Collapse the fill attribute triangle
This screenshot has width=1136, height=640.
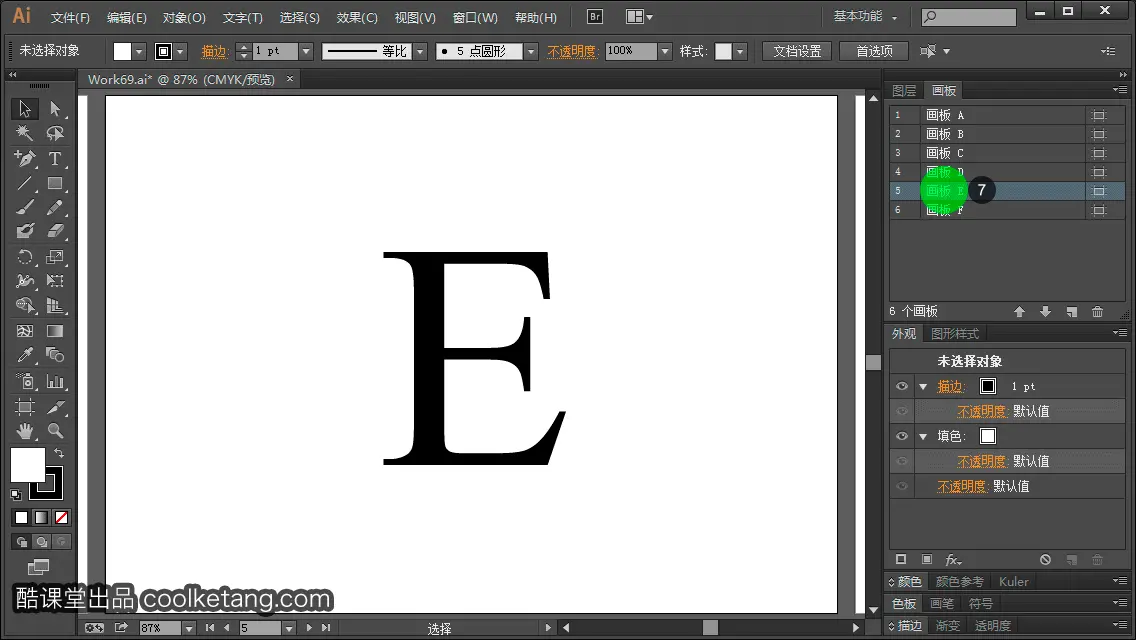tap(923, 436)
